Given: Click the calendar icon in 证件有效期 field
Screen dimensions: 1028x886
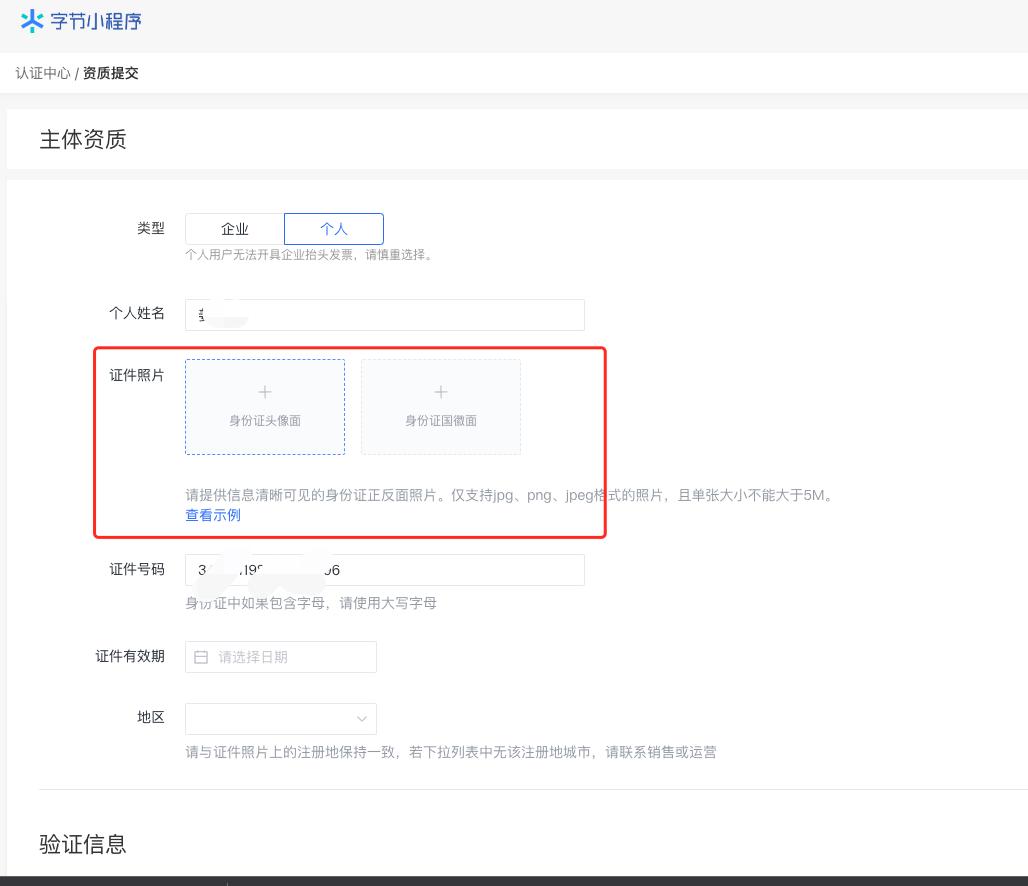Looking at the screenshot, I should click(201, 657).
